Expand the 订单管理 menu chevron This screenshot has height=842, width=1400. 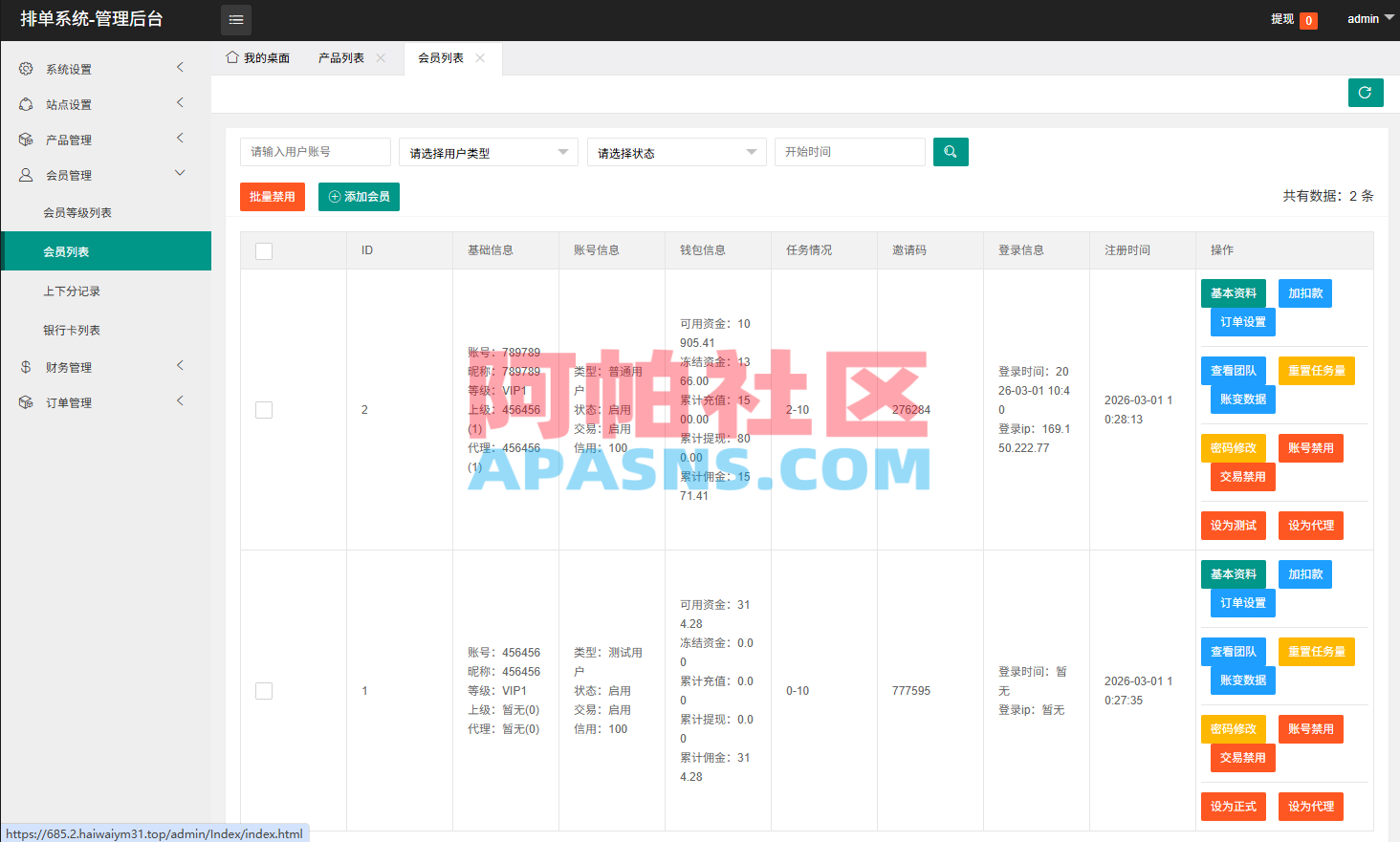(x=180, y=400)
